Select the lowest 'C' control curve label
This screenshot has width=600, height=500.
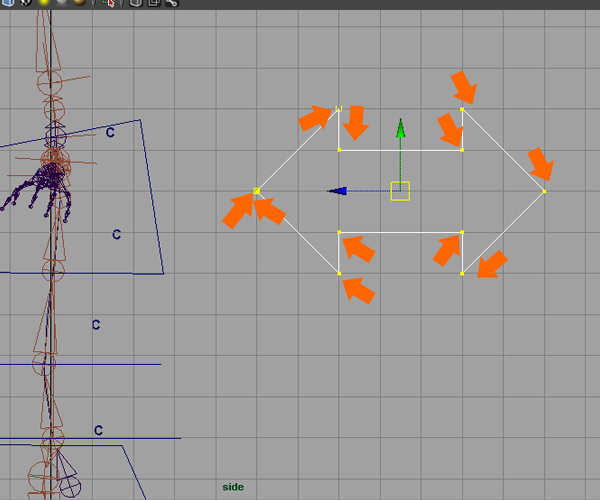point(98,430)
